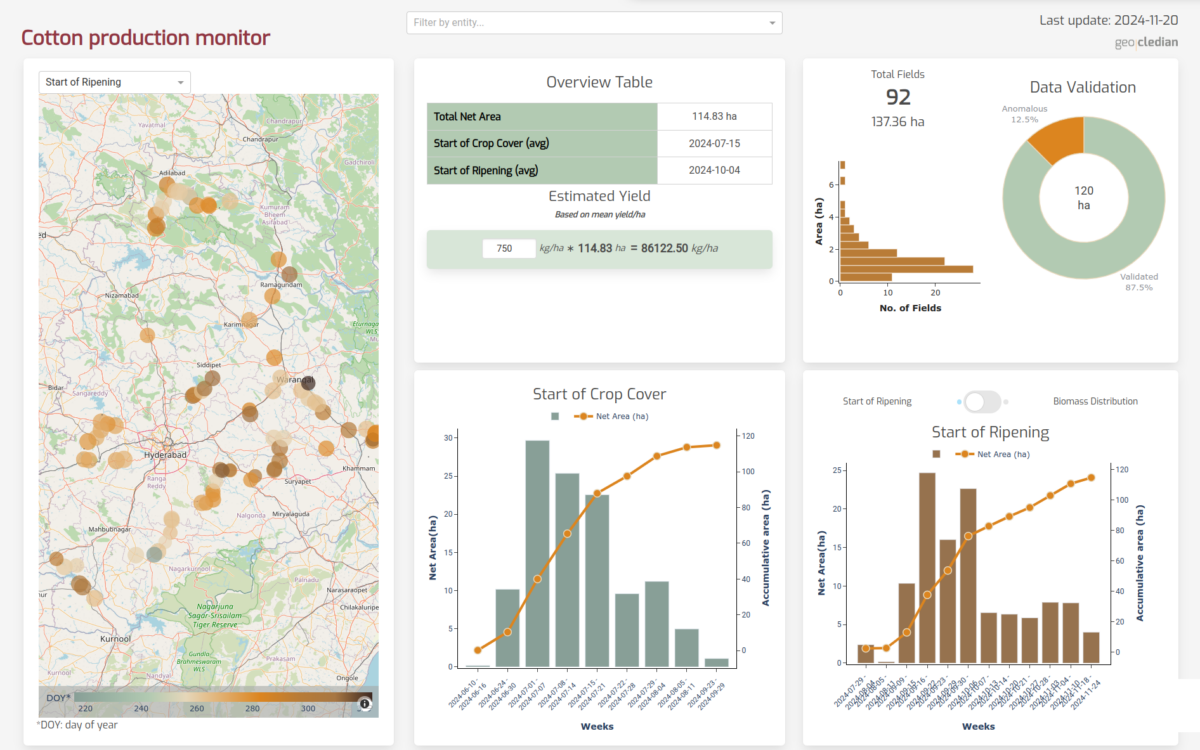1200x750 pixels.
Task: Toggle brown bar legend square in Start of Ripening chart
Action: (x=937, y=453)
